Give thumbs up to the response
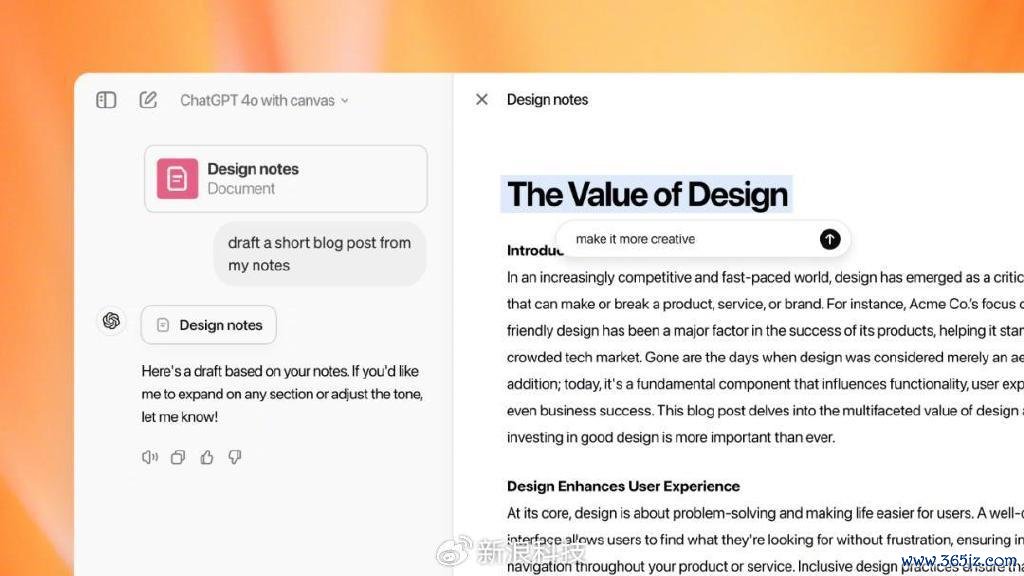 pos(206,457)
